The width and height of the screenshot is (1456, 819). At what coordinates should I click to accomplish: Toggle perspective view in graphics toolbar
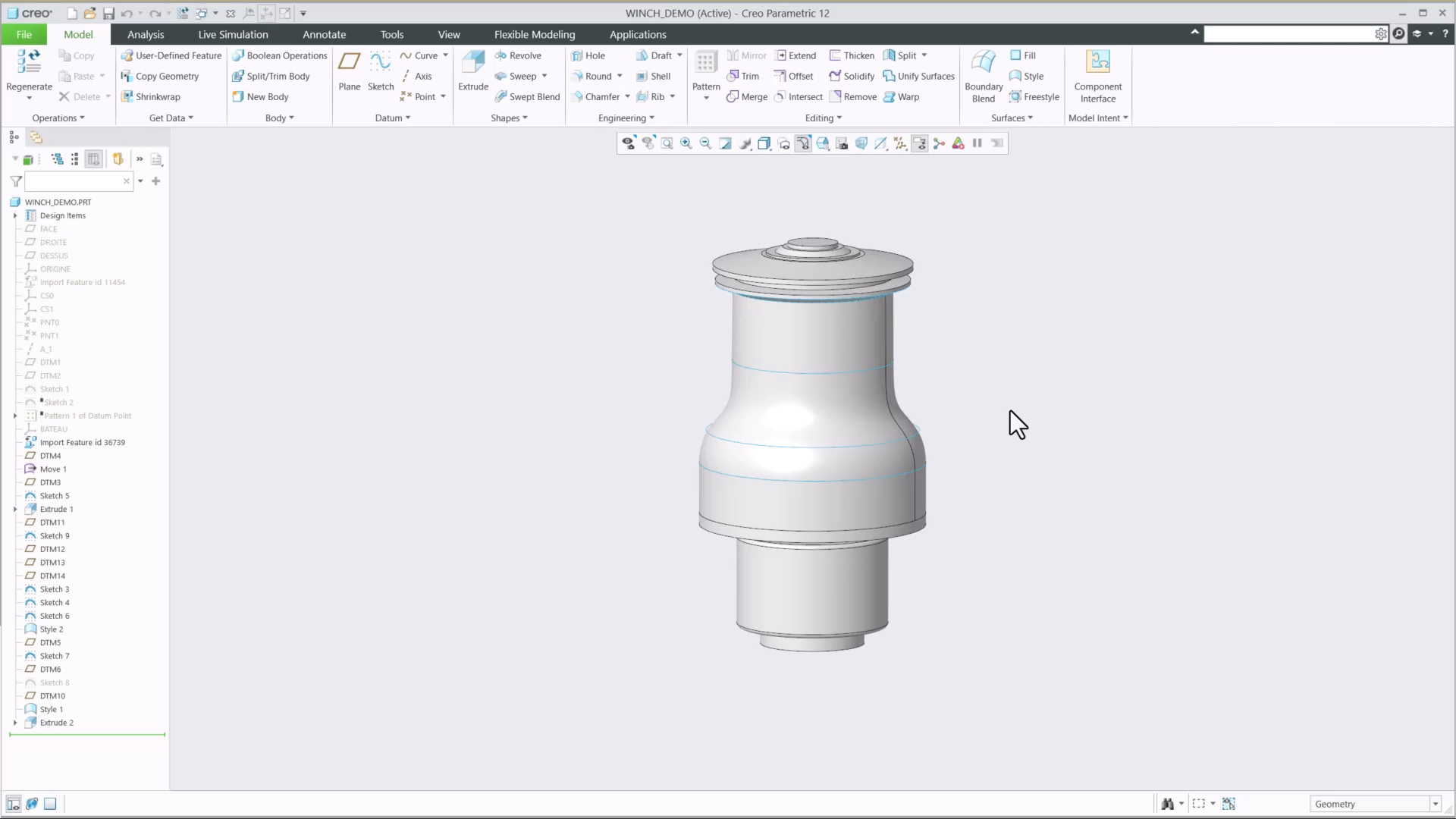coord(861,143)
